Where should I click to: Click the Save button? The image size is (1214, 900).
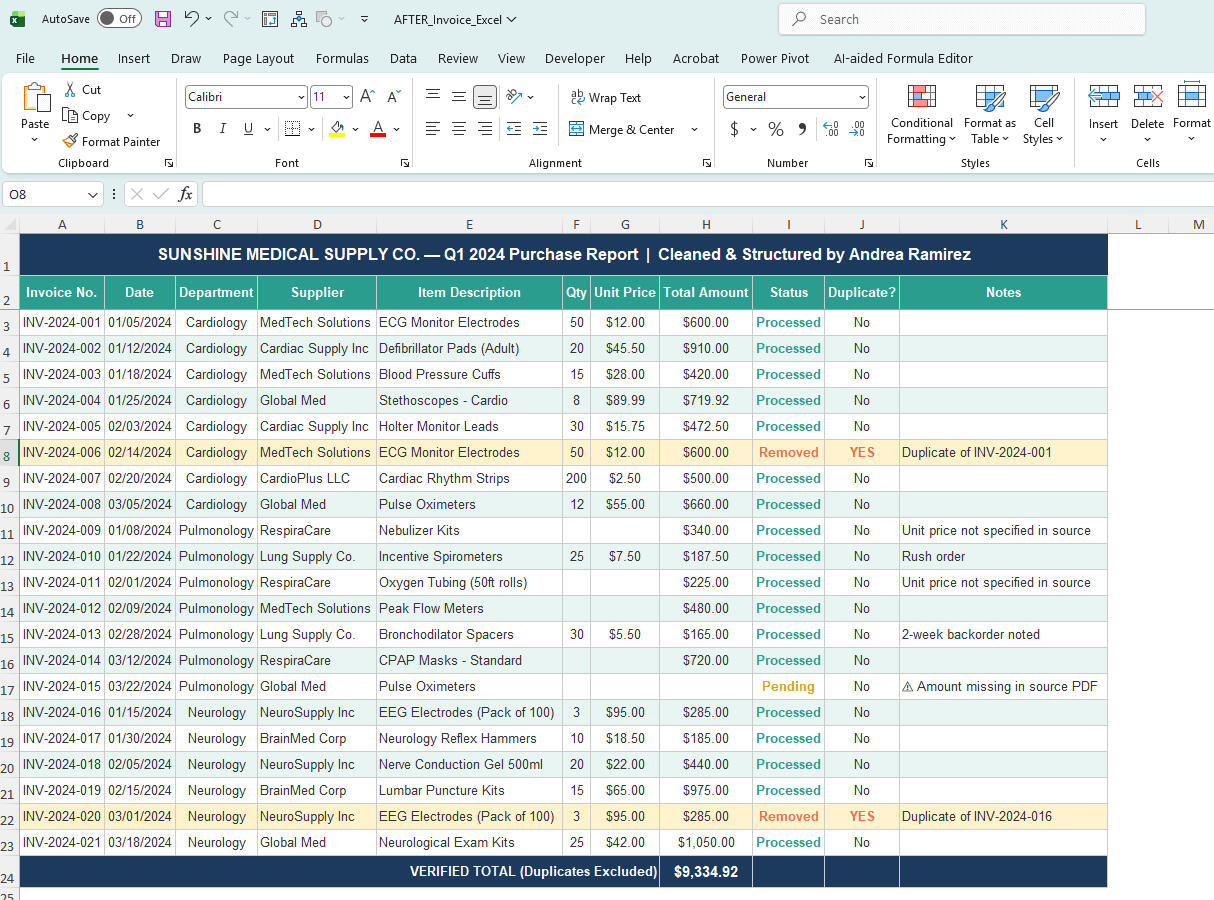163,18
